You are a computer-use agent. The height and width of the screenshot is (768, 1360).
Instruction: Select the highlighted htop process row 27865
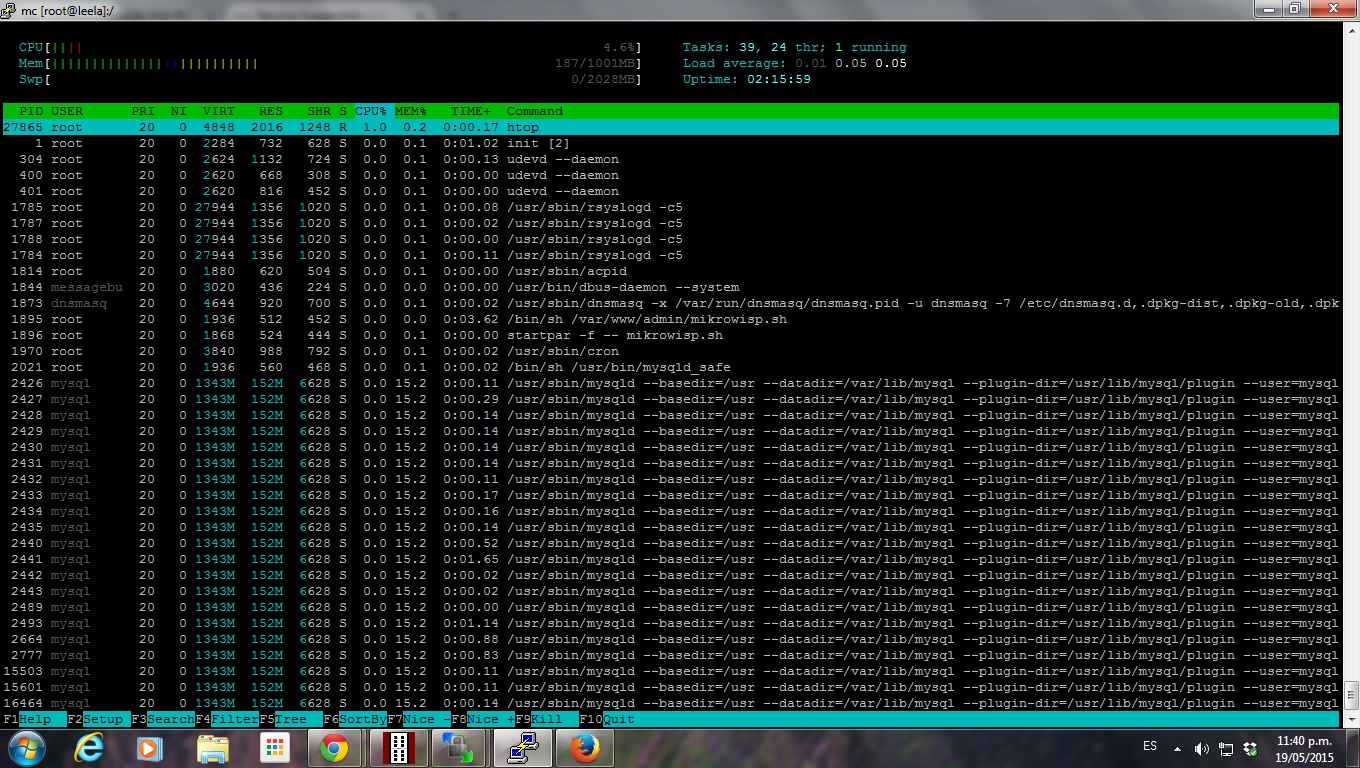671,127
